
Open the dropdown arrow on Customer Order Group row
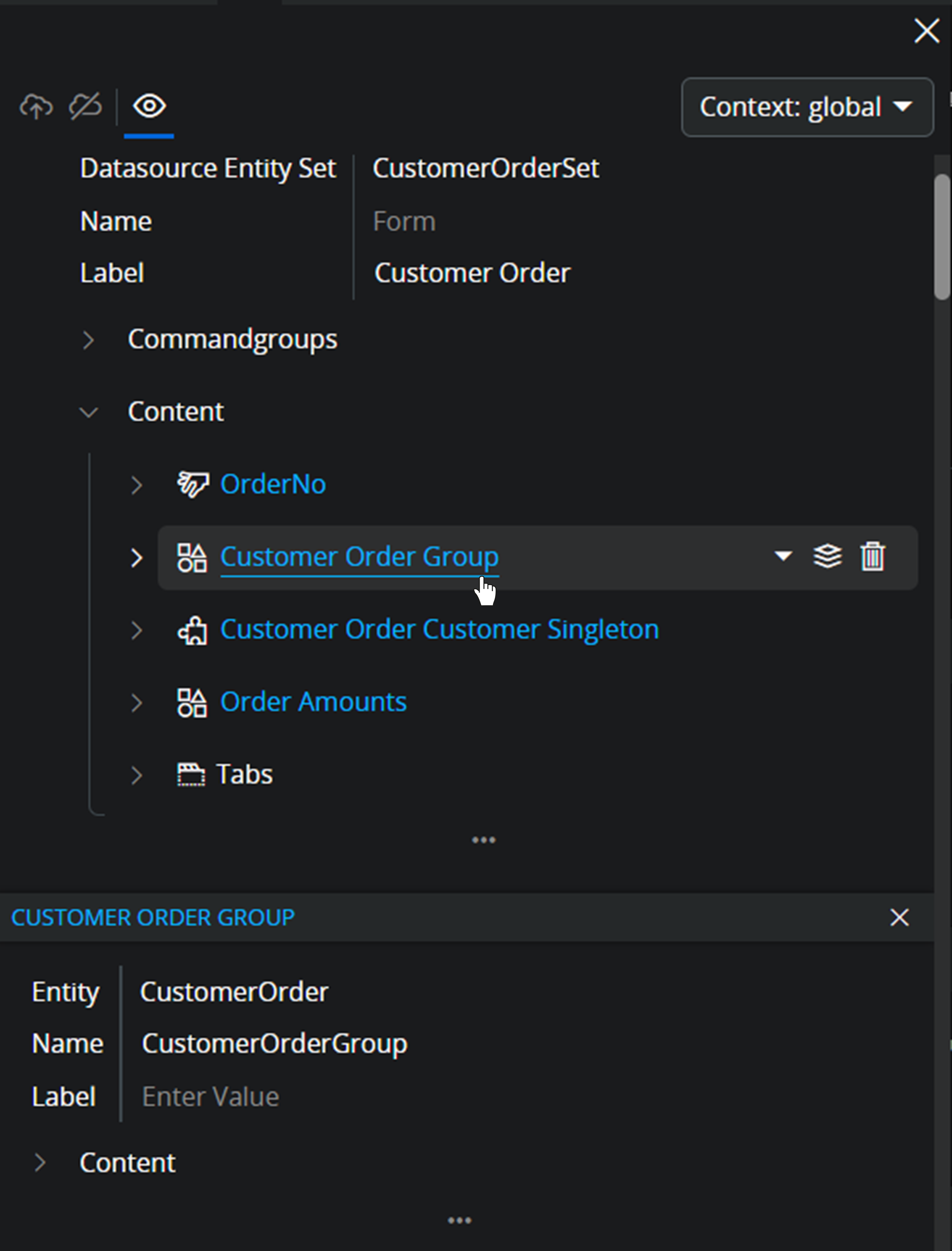pos(783,557)
